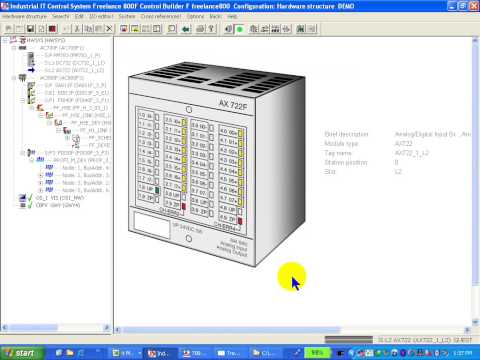Open the Windows start button
The image size is (480, 360).
(22, 353)
